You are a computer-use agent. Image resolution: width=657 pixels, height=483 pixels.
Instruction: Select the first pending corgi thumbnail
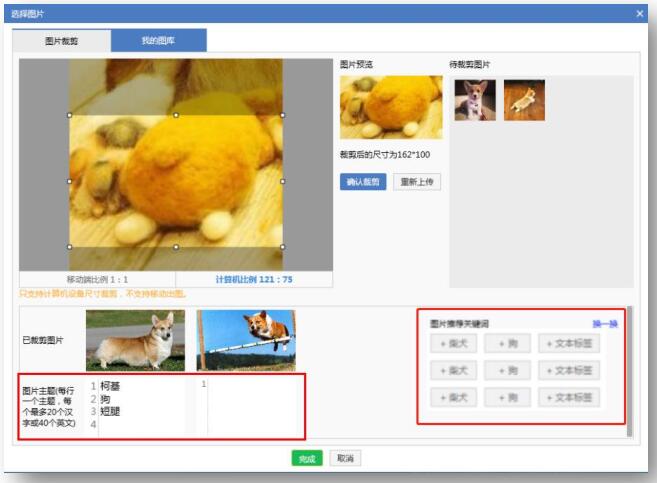tap(475, 100)
